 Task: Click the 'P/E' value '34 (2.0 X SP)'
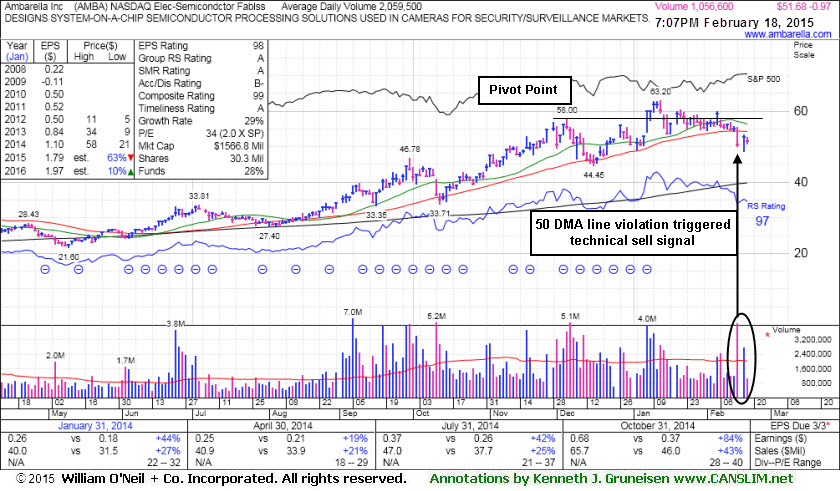(235, 133)
